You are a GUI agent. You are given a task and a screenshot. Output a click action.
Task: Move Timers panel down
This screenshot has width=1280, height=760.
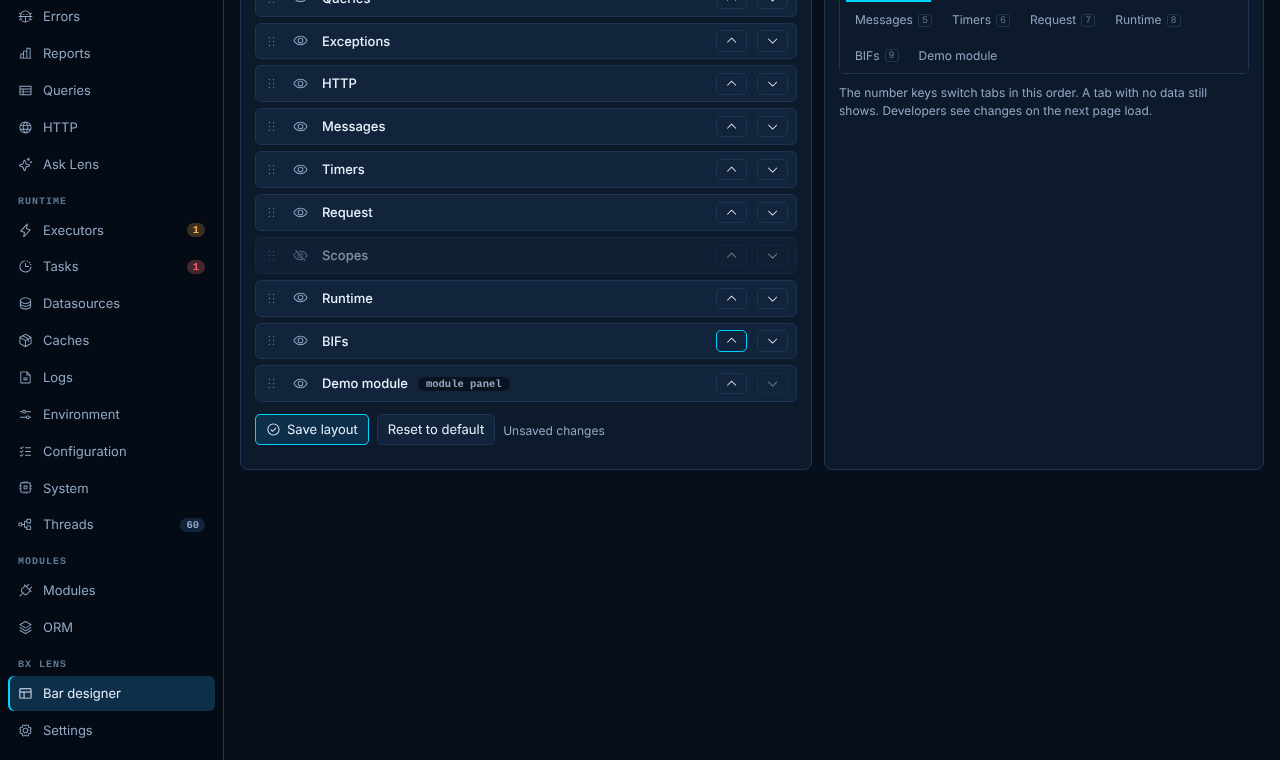772,169
